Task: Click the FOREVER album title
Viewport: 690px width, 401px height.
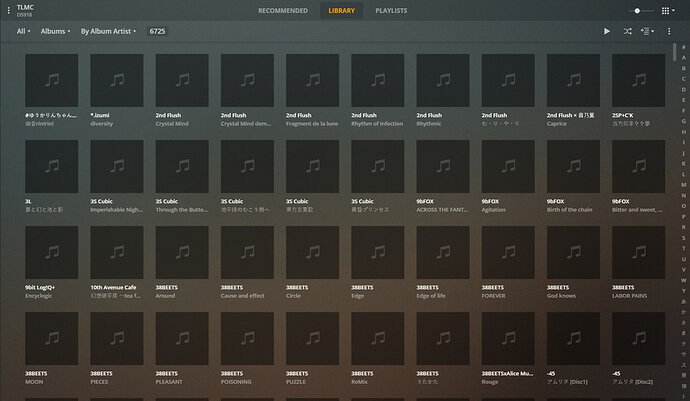Action: coord(493,296)
